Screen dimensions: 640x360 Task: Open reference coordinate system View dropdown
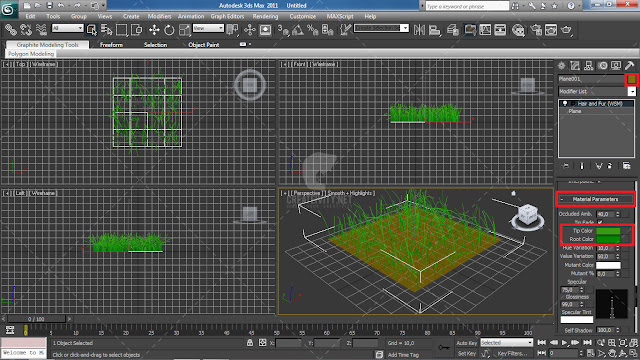[x=208, y=28]
